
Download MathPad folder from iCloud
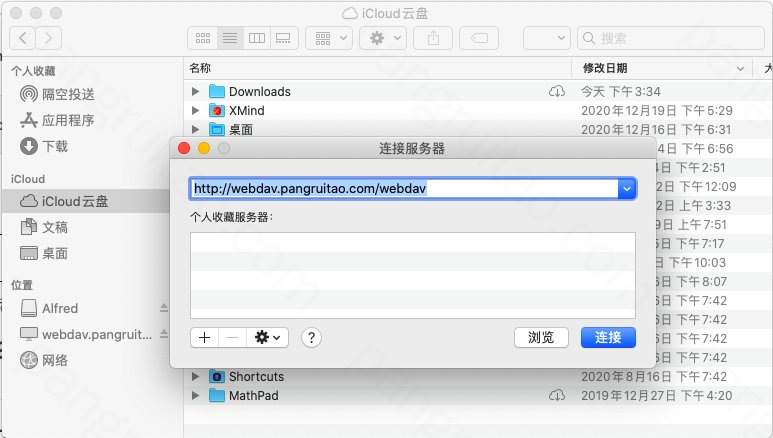pyautogui.click(x=557, y=396)
